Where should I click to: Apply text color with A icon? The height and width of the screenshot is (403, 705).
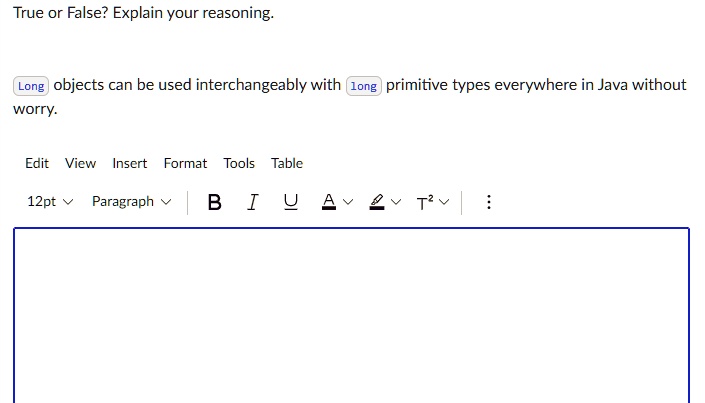(329, 202)
